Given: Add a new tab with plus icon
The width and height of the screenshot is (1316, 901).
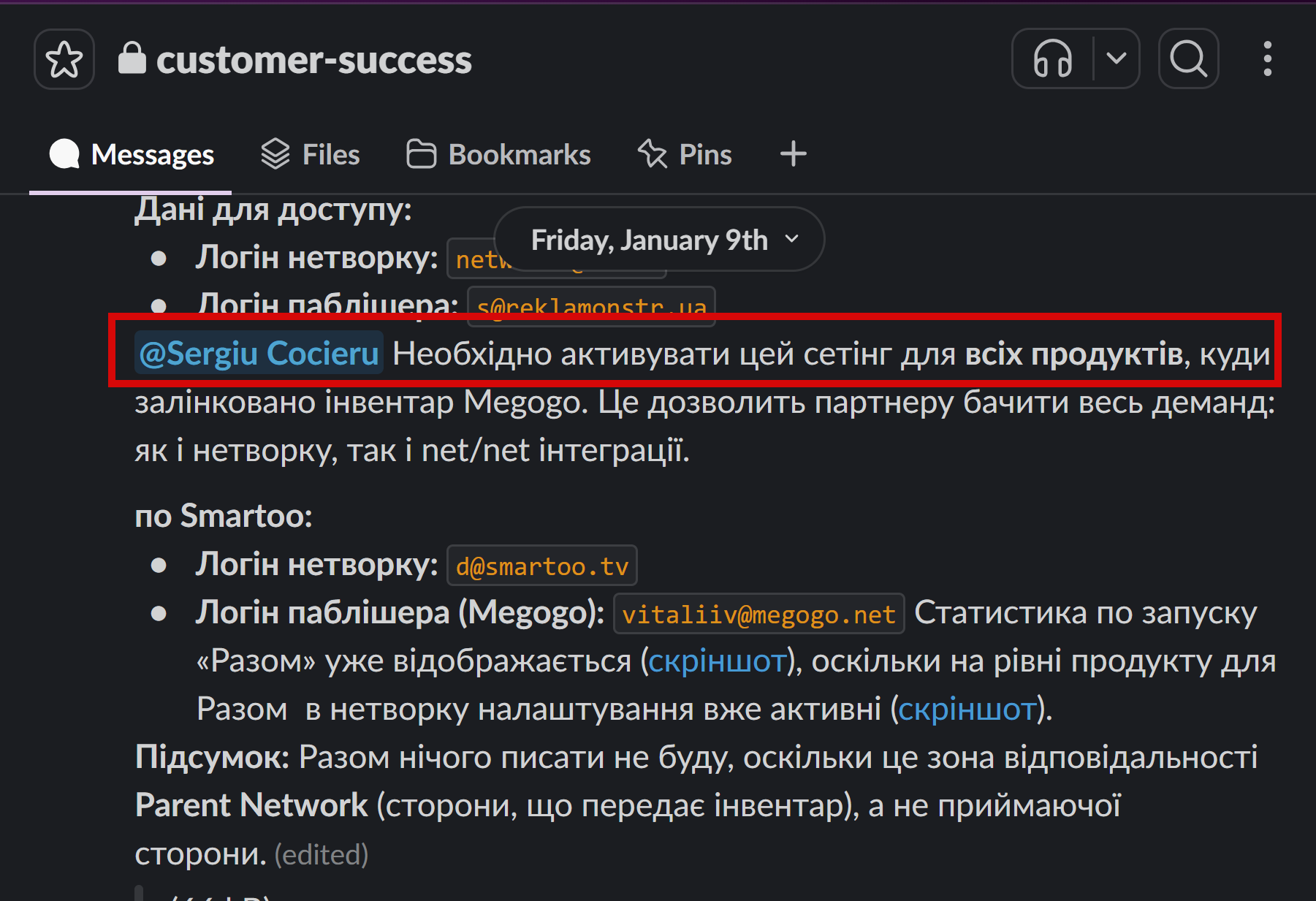Looking at the screenshot, I should click(x=793, y=154).
